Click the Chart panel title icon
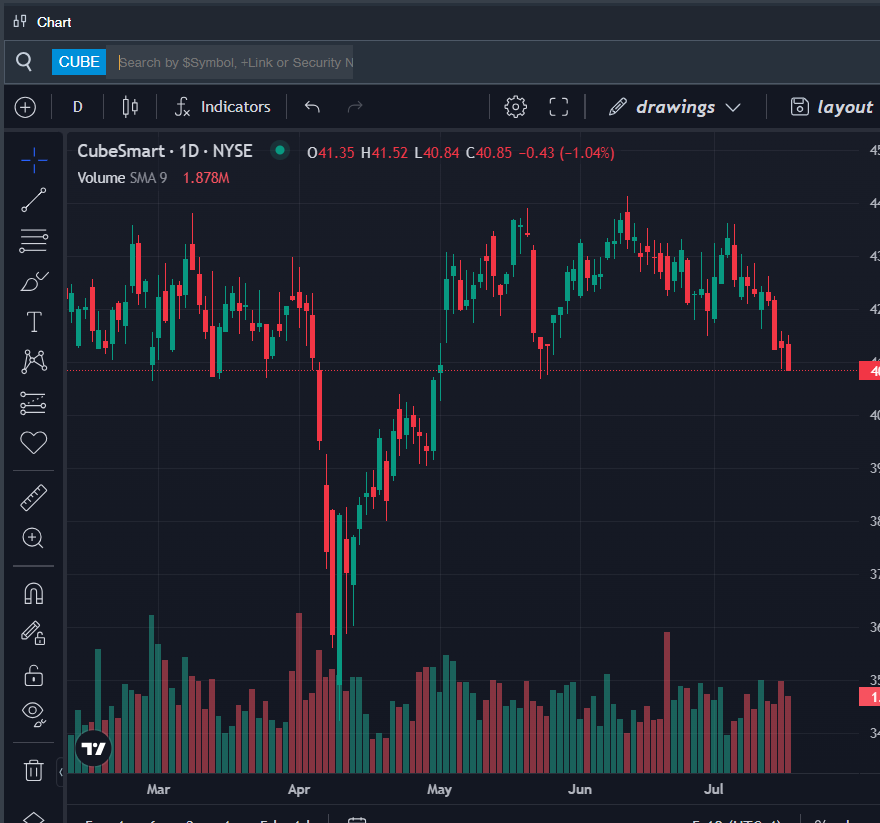880x823 pixels. [x=20, y=21]
